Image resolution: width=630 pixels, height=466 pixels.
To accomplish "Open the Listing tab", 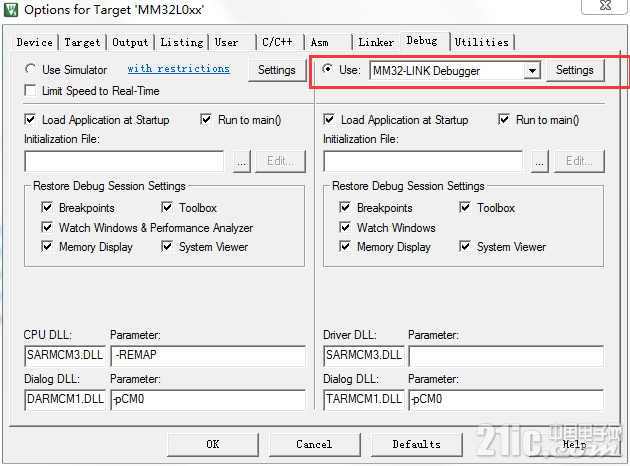I will click(182, 42).
